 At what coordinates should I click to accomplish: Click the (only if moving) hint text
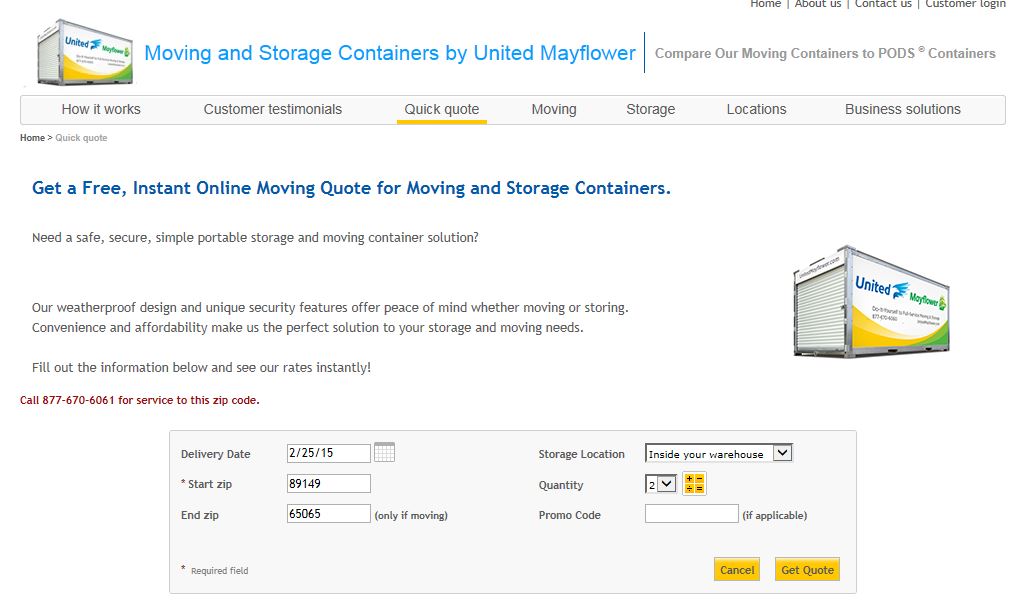click(x=411, y=515)
